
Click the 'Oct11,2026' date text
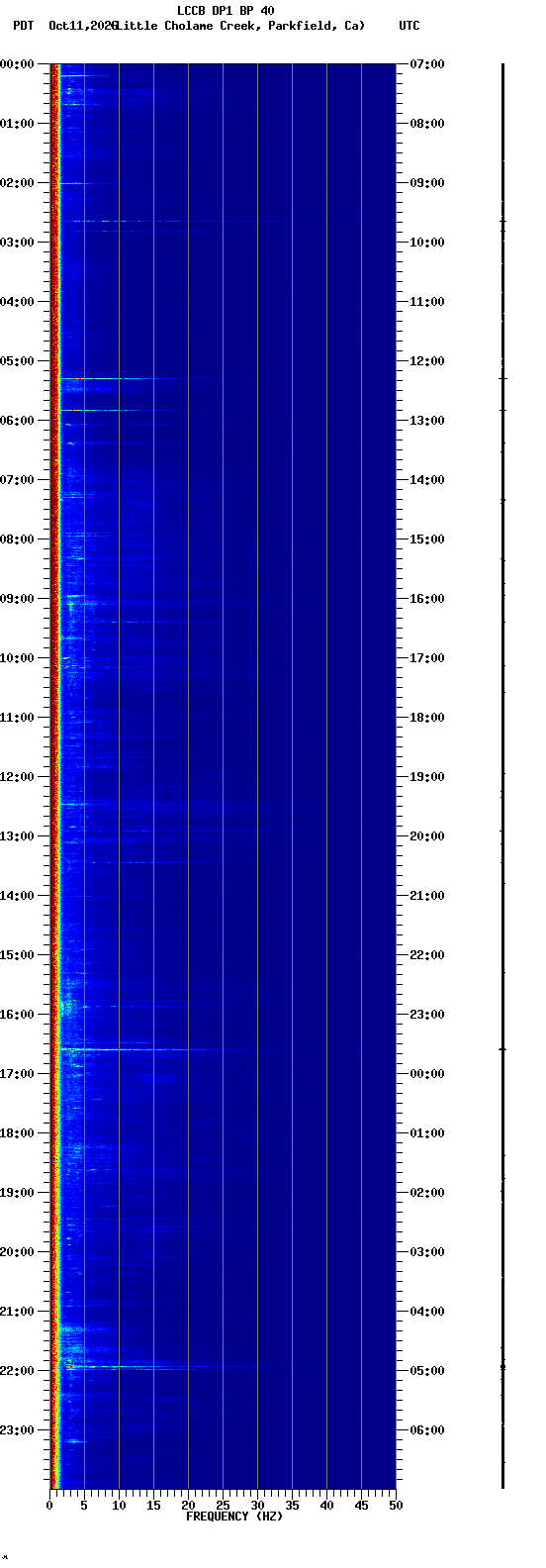tap(82, 26)
